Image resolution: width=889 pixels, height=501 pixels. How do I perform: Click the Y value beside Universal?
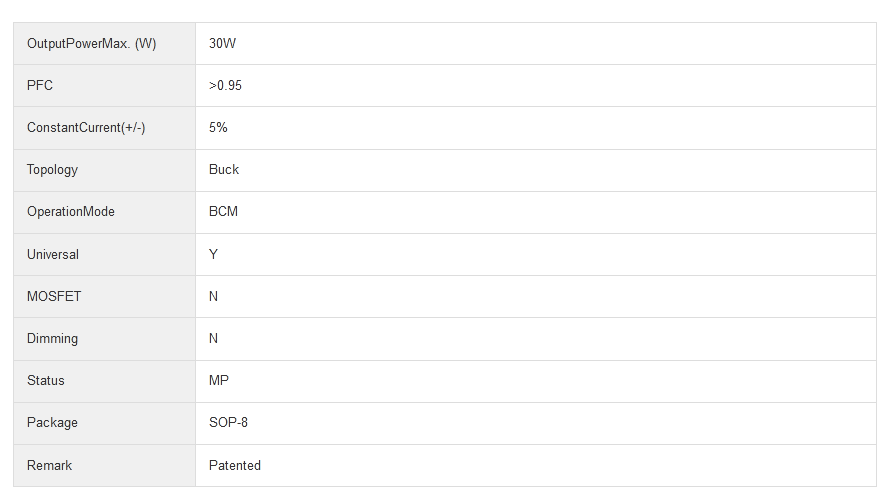[x=213, y=255]
